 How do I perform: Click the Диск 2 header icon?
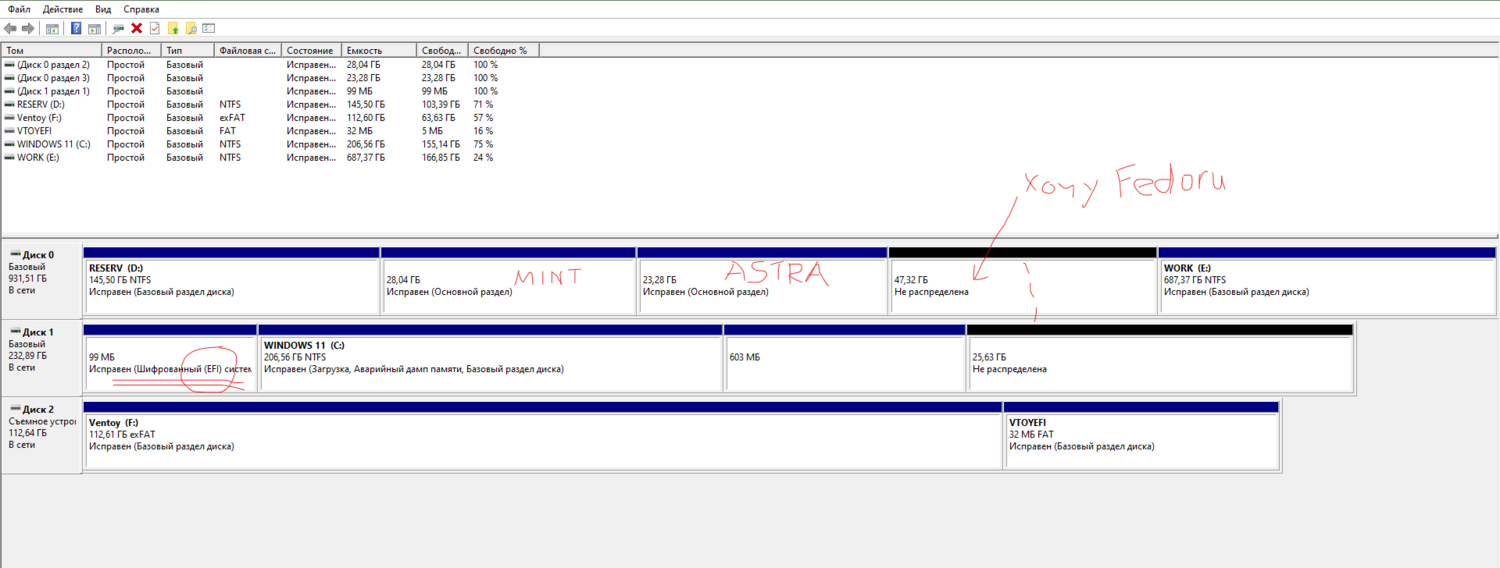(x=14, y=410)
